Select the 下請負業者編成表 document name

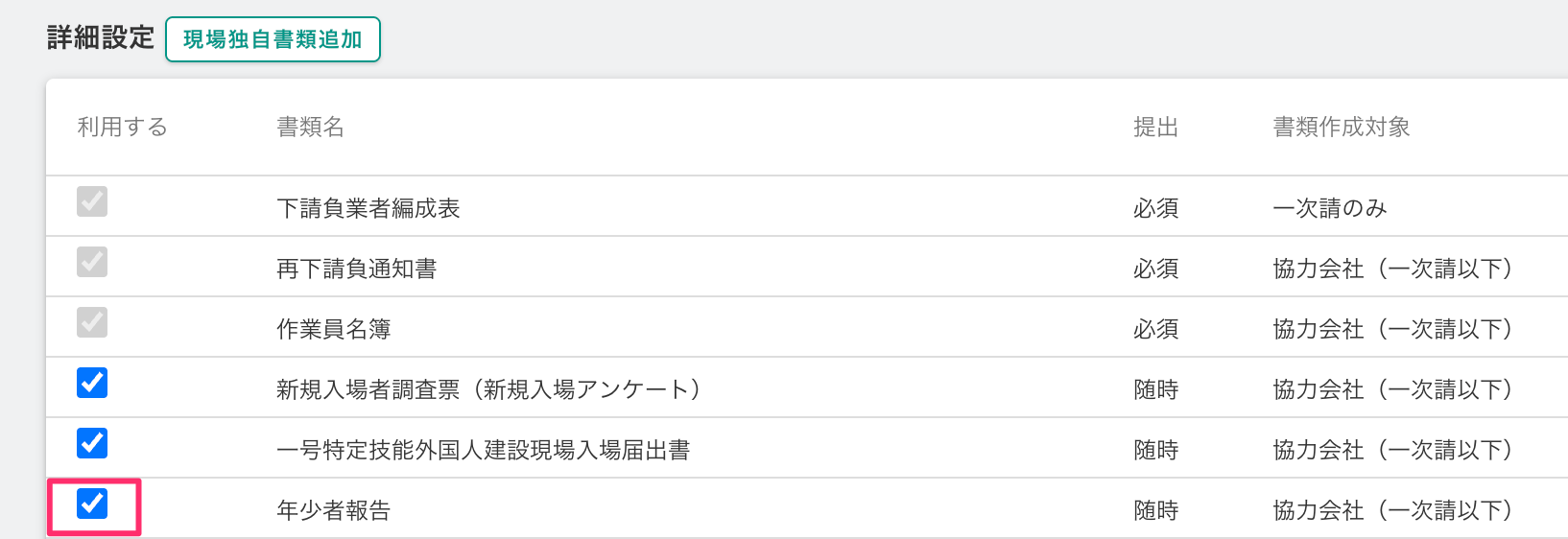368,208
